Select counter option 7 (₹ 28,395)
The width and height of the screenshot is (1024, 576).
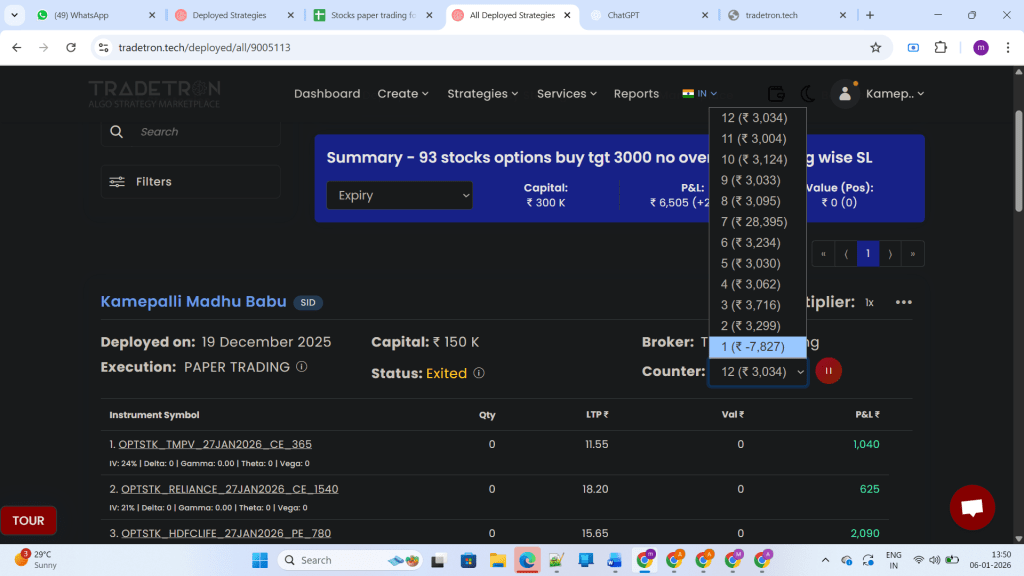pos(757,222)
